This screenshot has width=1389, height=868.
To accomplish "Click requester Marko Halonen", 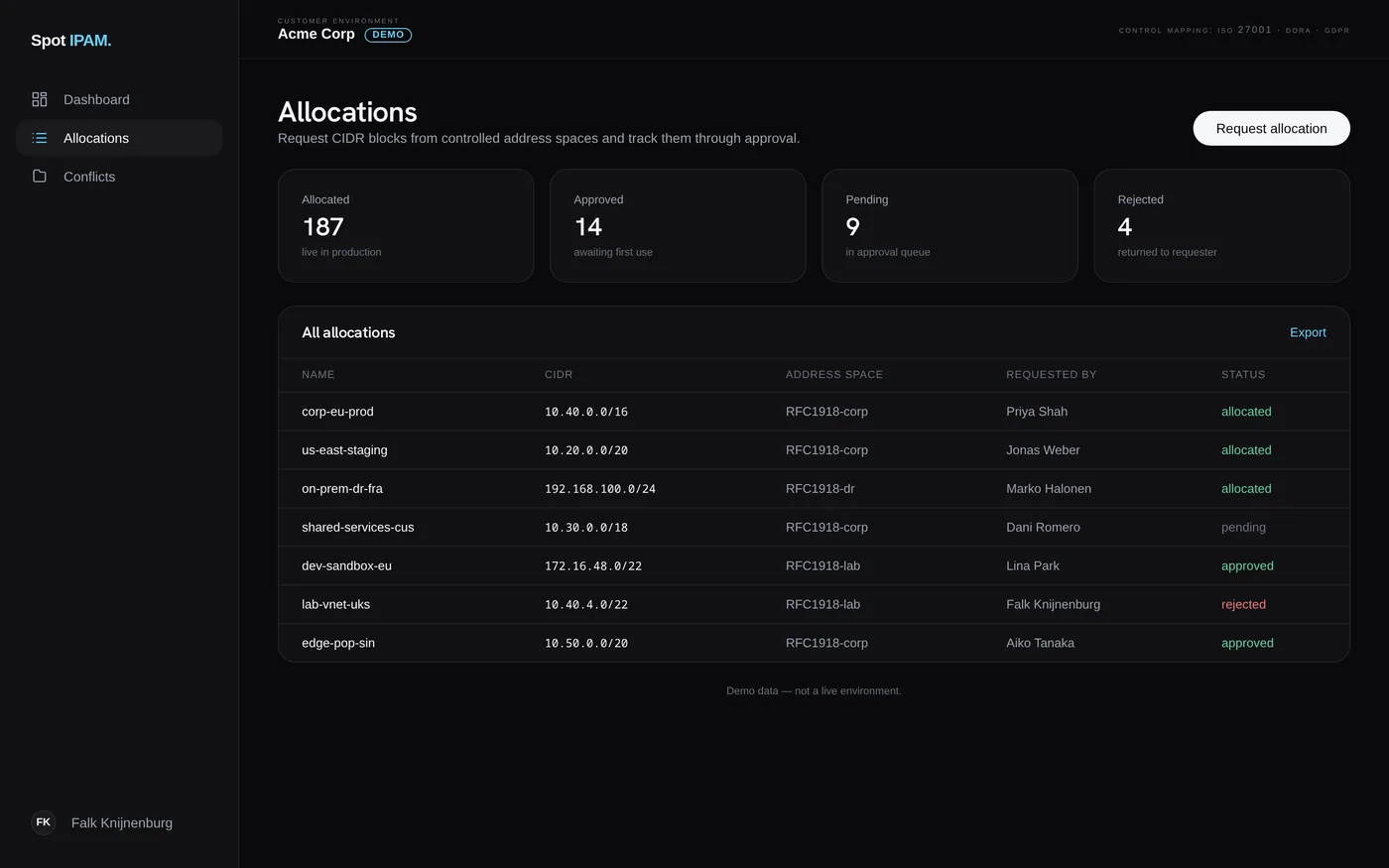I will point(1049,489).
